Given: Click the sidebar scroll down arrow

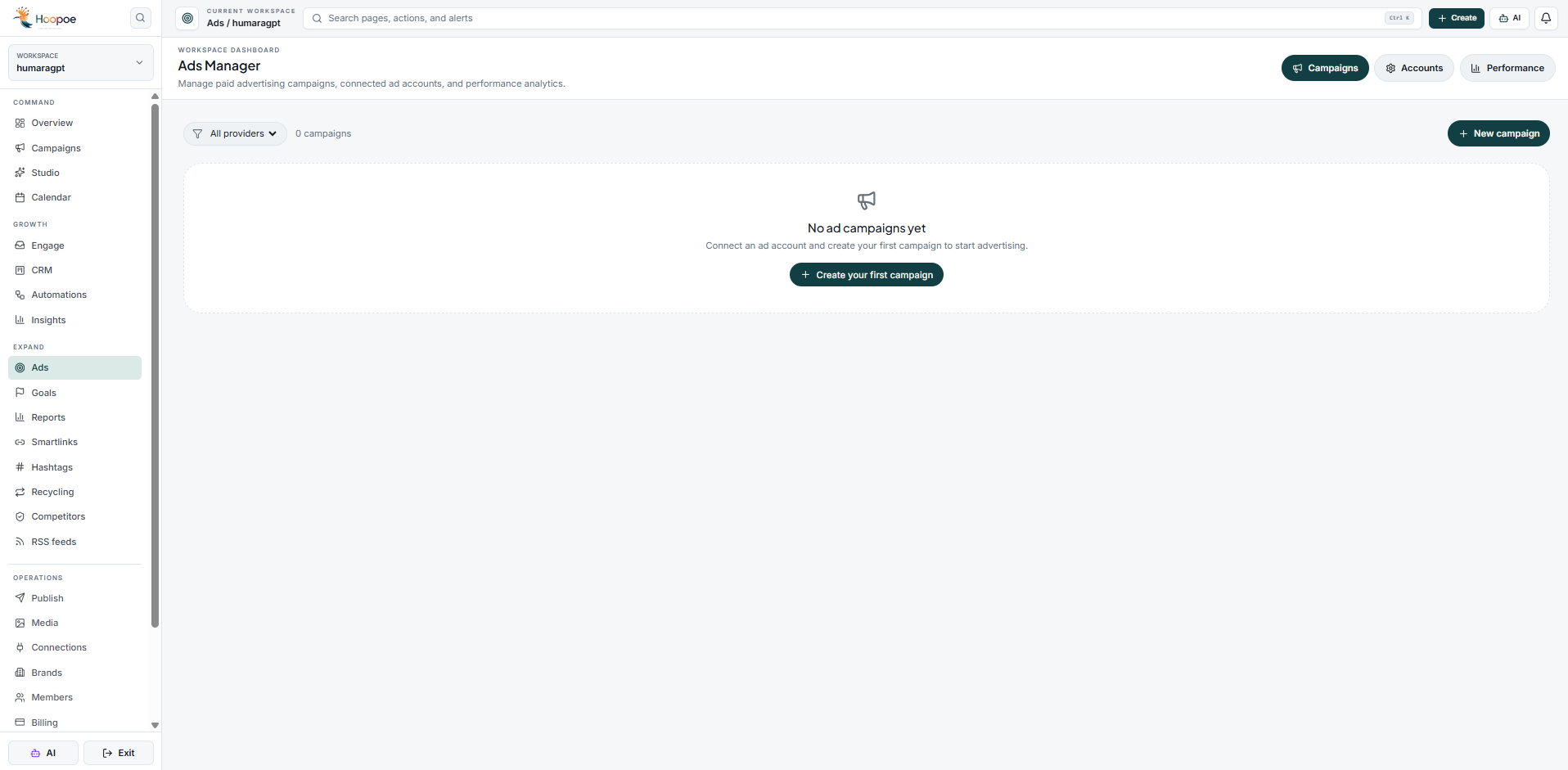Looking at the screenshot, I should pos(155,726).
